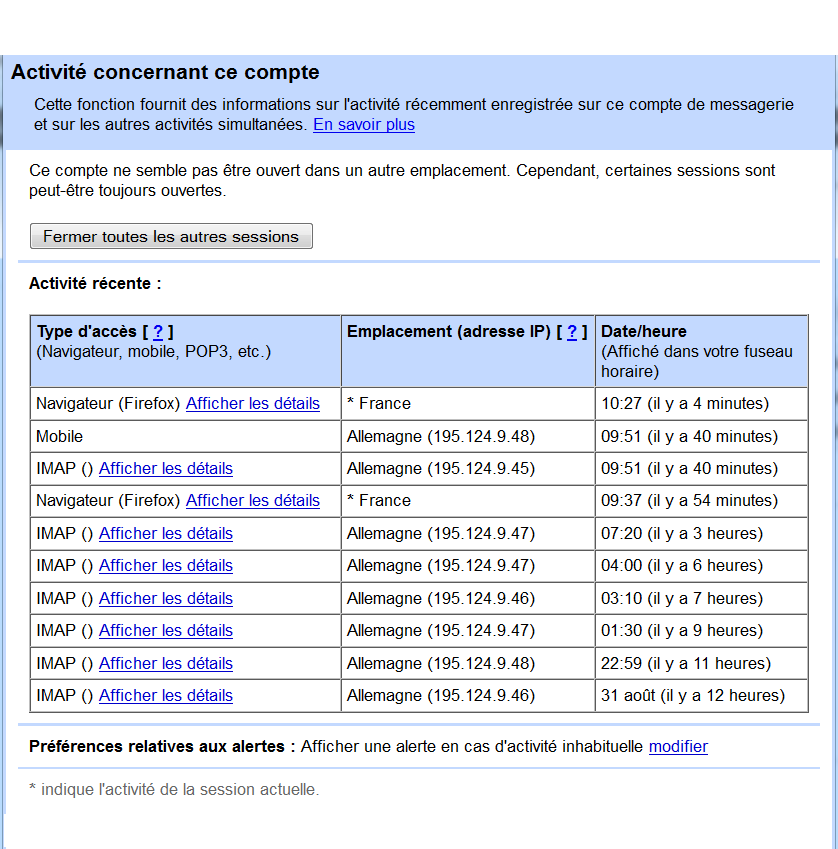The image size is (838, 849).
Task: Select '03:10 (il y a 7 heures)' cell
Action: (x=702, y=598)
